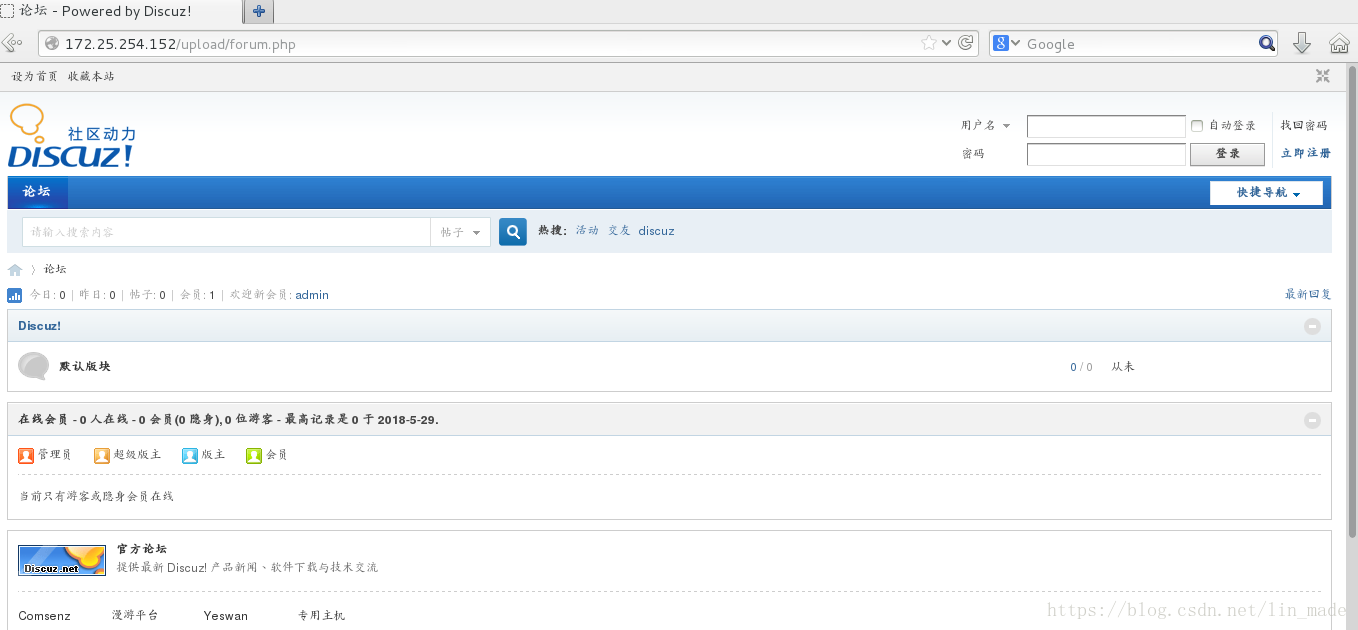Image resolution: width=1358 pixels, height=630 pixels.
Task: Click the 登录 button
Action: 1227,154
